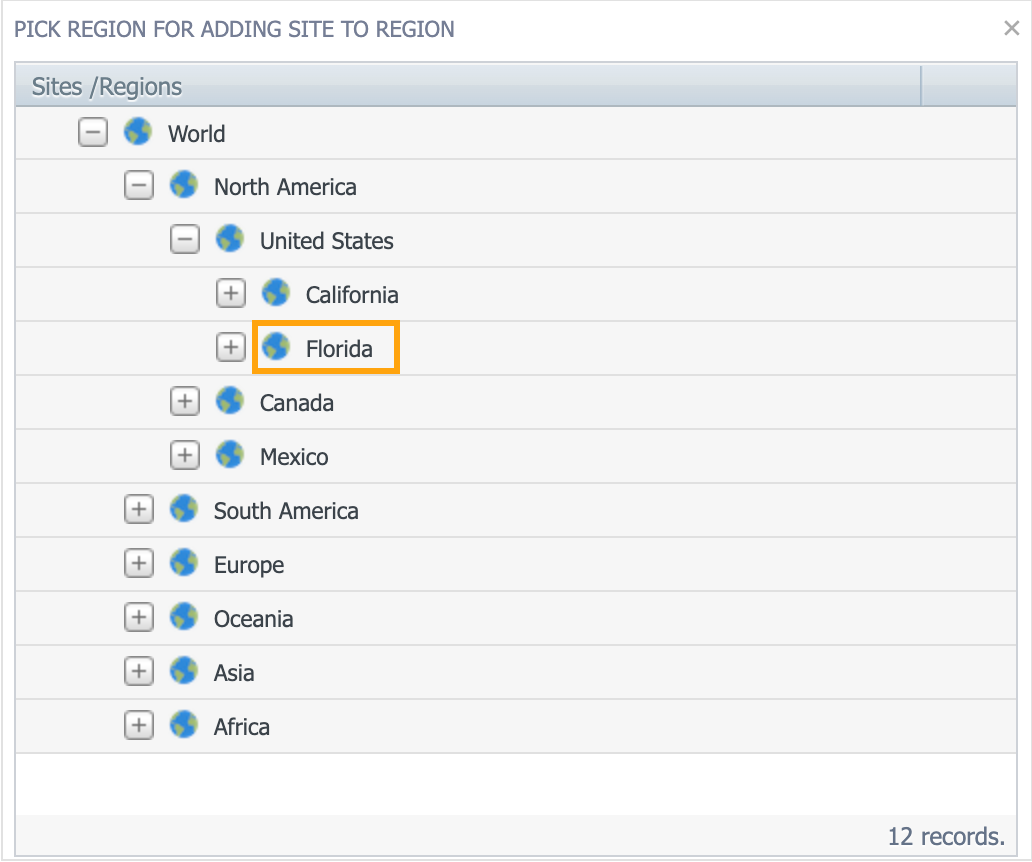Collapse the World tree node

tap(93, 133)
